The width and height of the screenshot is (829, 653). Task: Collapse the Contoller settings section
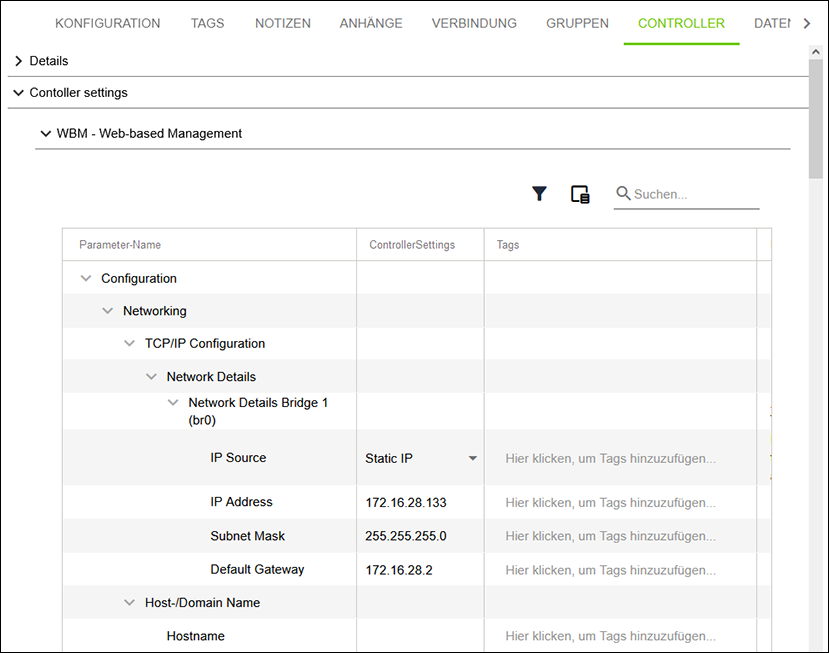point(18,93)
